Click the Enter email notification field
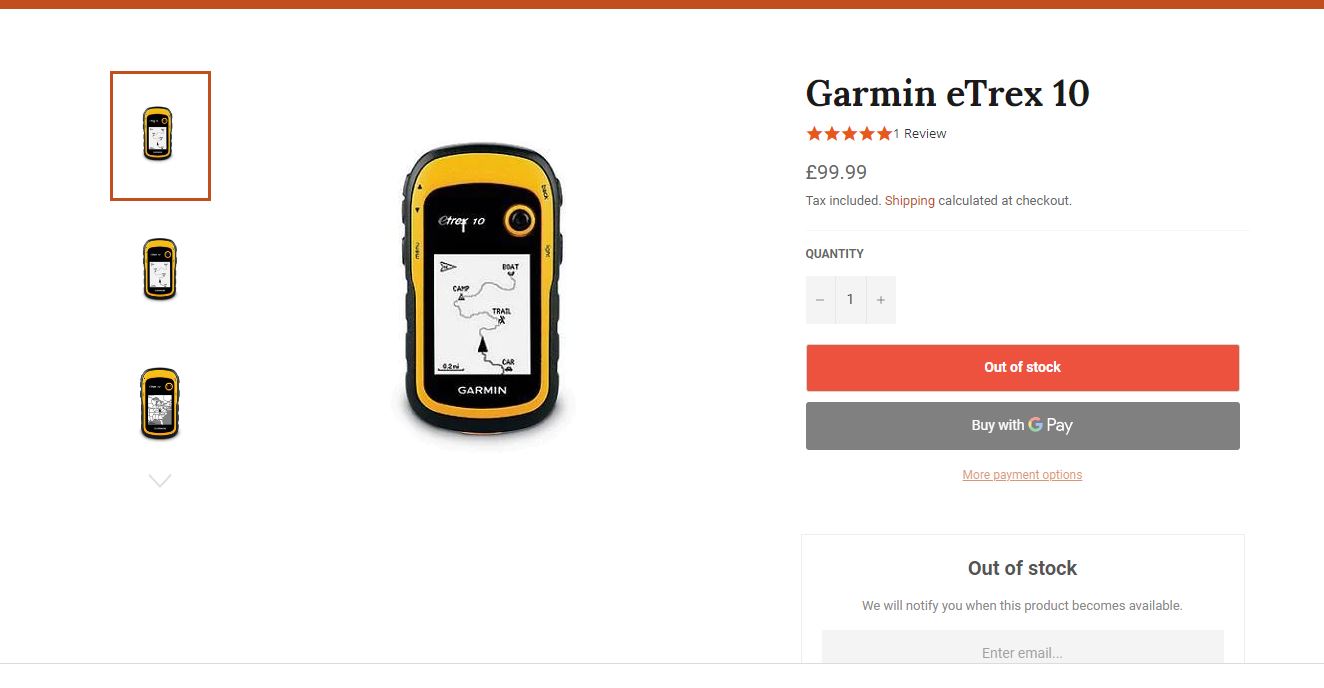The height and width of the screenshot is (688, 1324). pyautogui.click(x=1023, y=653)
